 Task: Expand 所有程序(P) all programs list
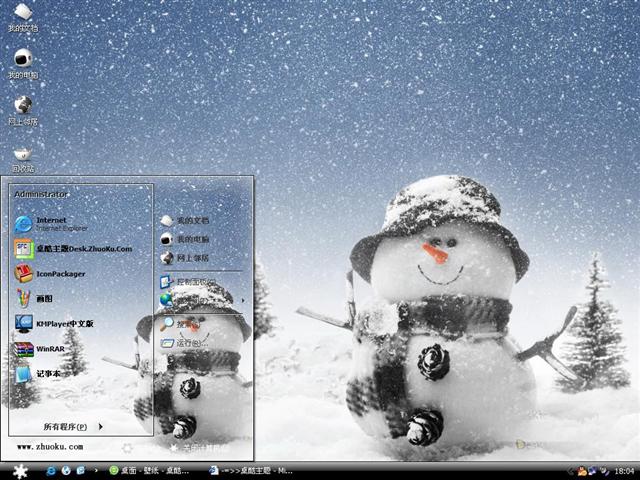pyautogui.click(x=73, y=427)
